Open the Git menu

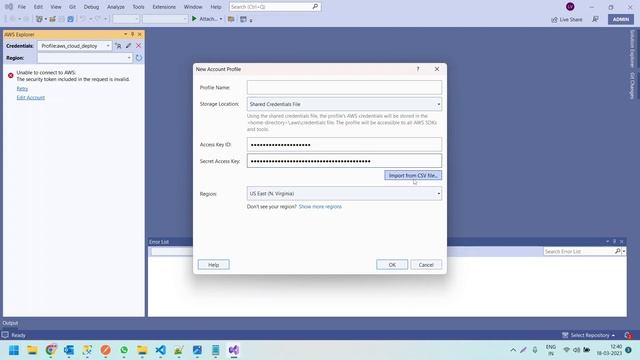pos(72,7)
